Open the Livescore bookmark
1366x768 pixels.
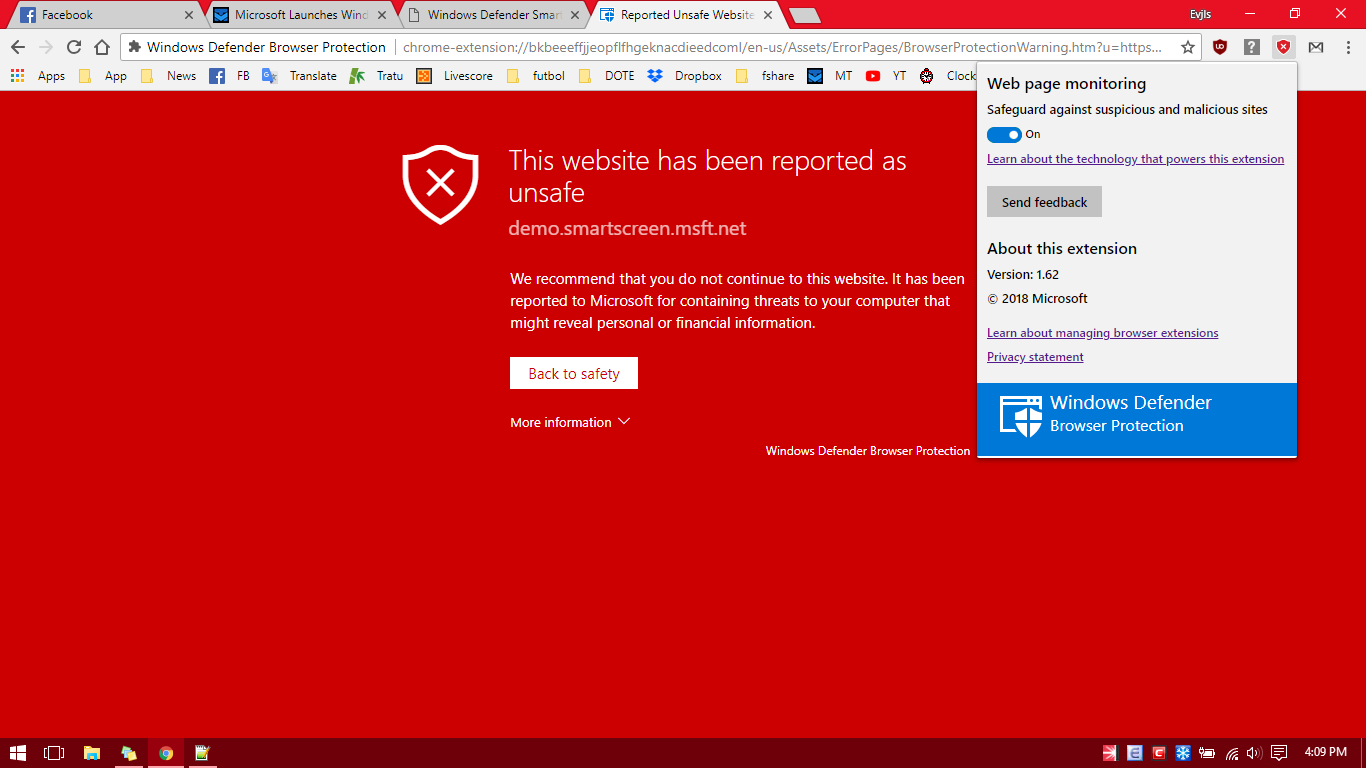pos(455,76)
